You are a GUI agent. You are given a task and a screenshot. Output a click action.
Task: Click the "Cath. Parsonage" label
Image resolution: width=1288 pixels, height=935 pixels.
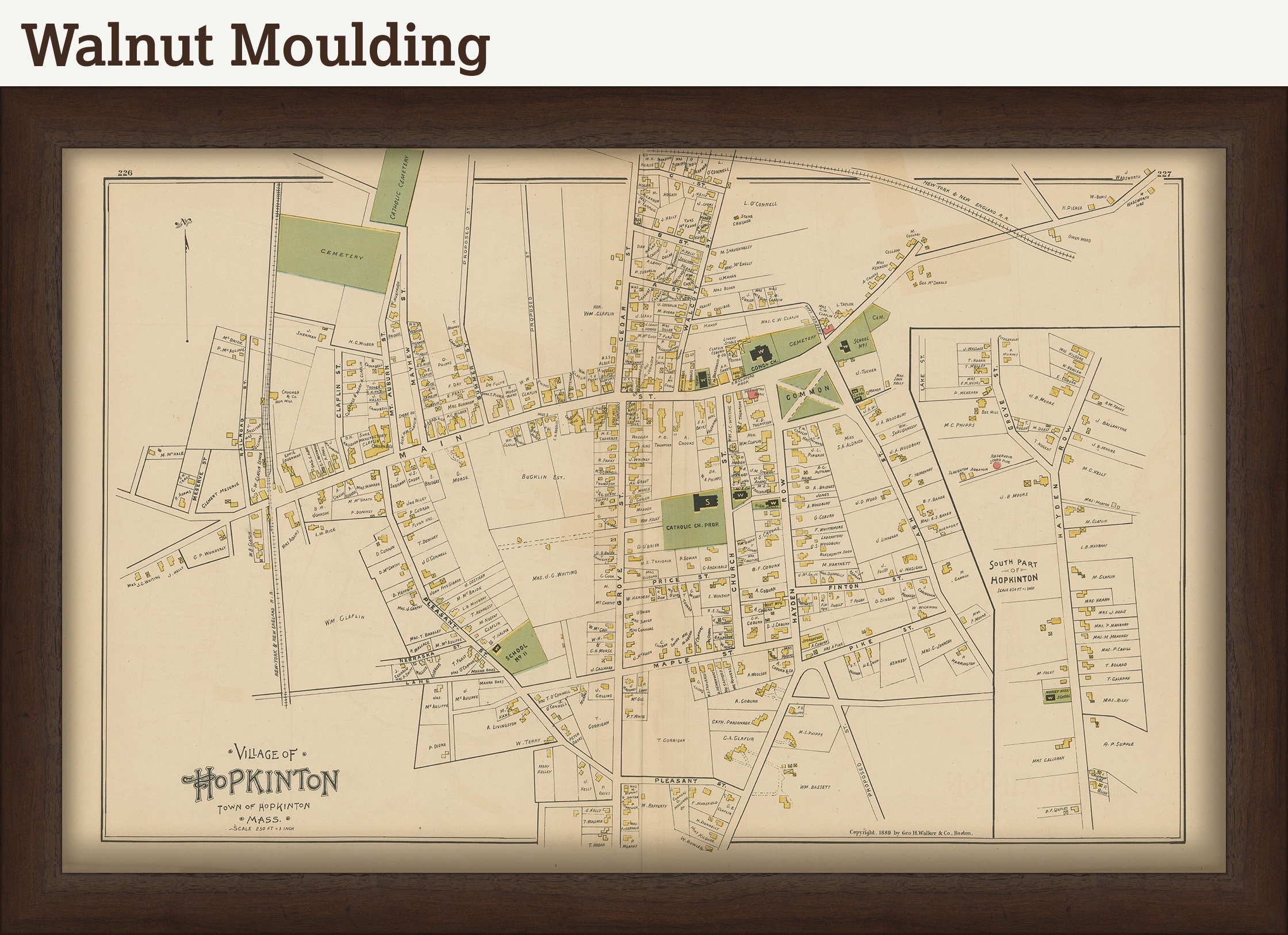(731, 722)
